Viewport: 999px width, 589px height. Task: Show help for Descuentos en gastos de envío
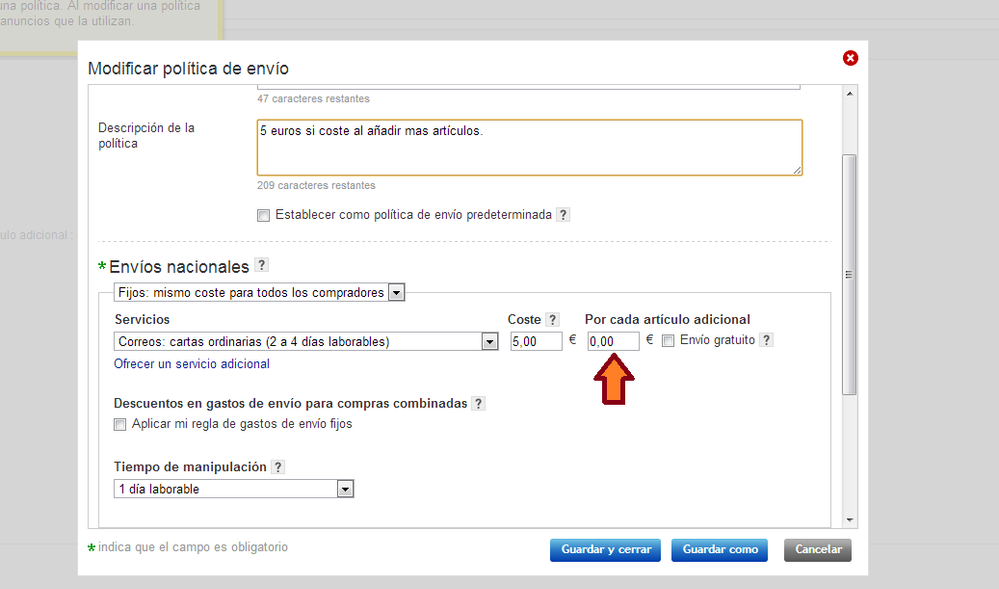tap(479, 404)
